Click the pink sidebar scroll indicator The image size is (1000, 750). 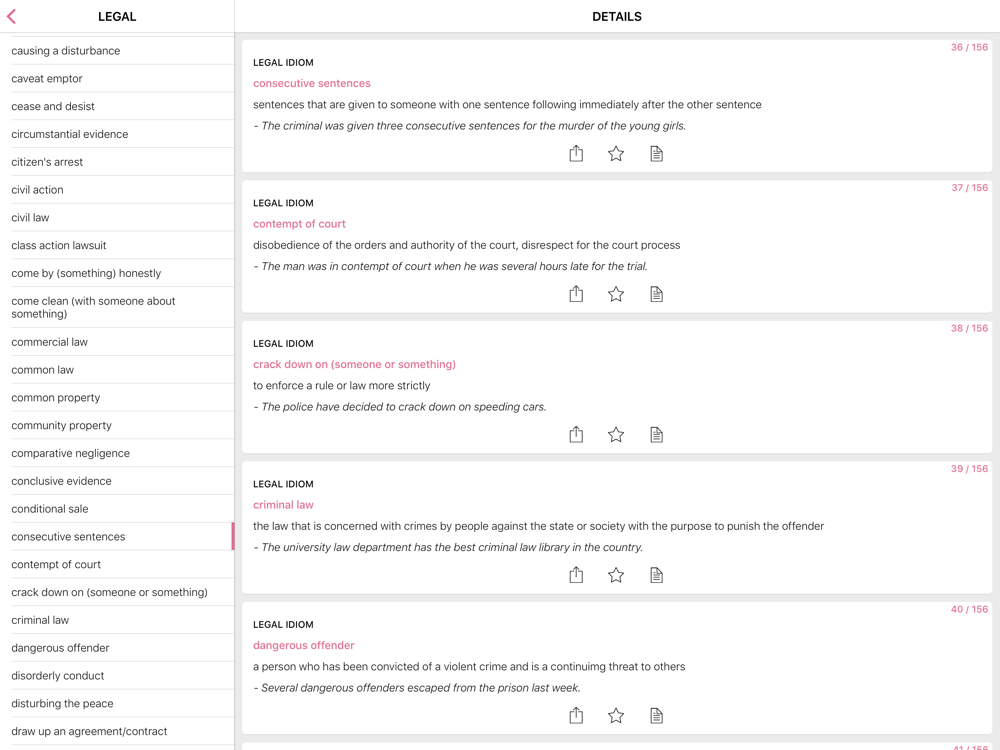click(x=233, y=536)
